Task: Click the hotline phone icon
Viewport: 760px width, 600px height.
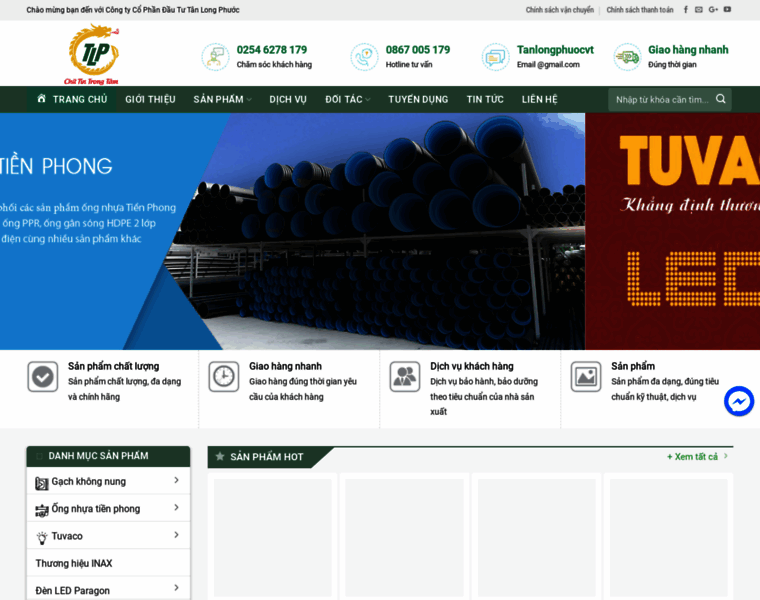Action: pyautogui.click(x=364, y=57)
